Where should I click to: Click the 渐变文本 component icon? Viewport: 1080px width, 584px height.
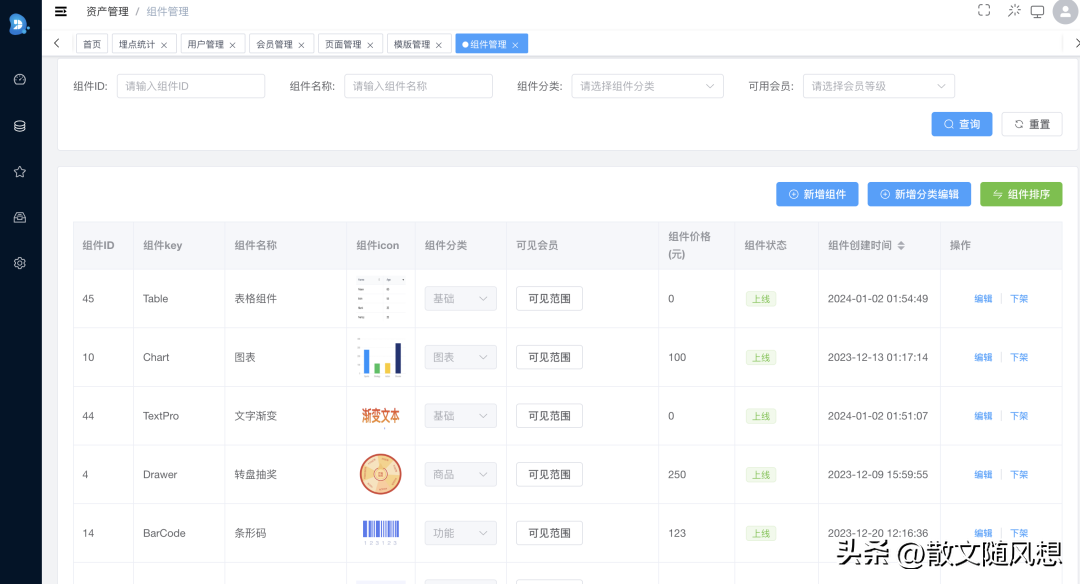pyautogui.click(x=380, y=415)
